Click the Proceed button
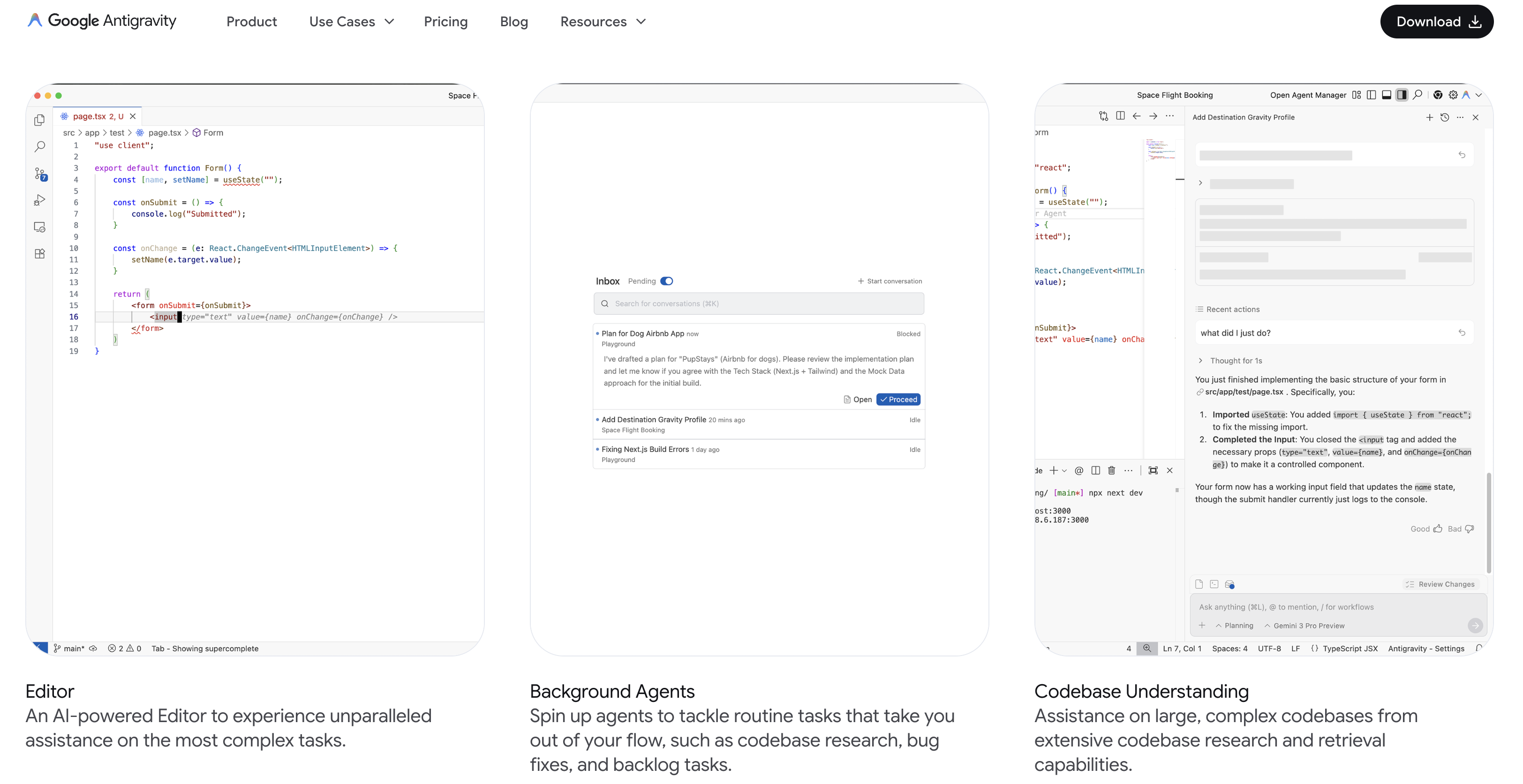Image resolution: width=1523 pixels, height=784 pixels. (898, 400)
